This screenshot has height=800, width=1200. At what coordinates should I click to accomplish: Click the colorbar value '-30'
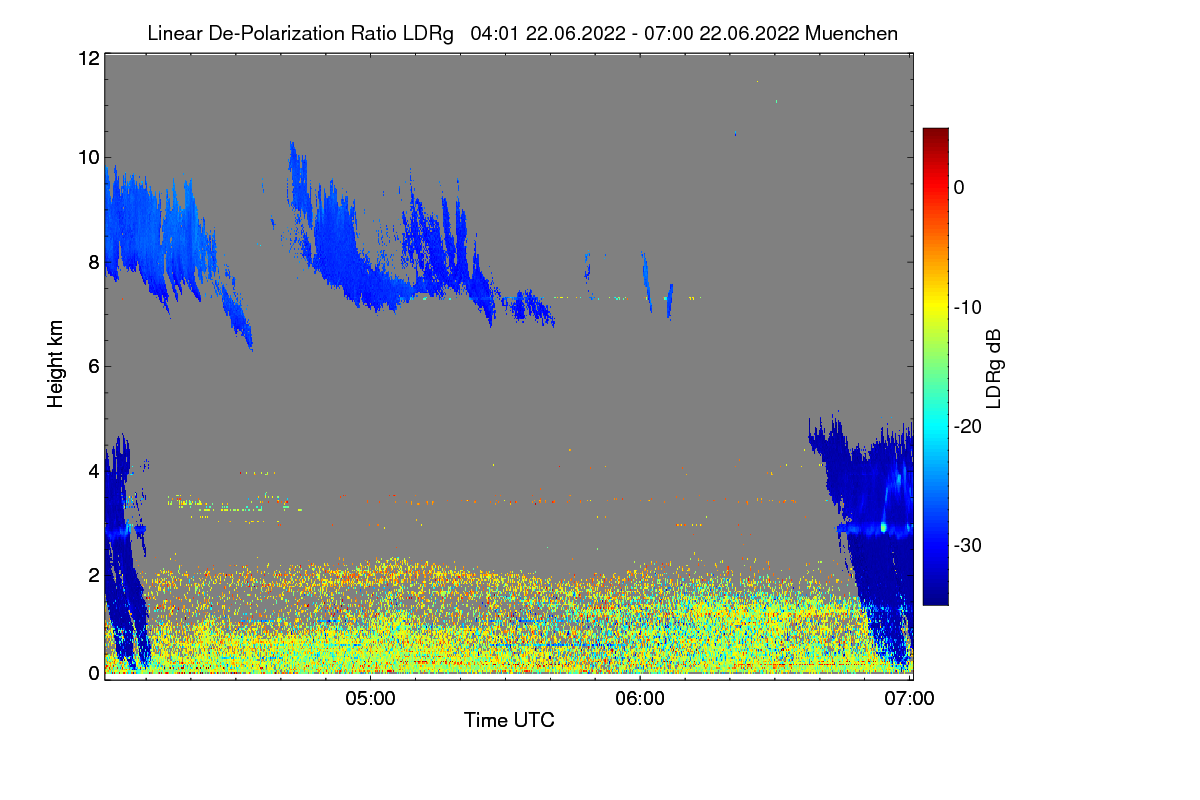click(x=966, y=545)
